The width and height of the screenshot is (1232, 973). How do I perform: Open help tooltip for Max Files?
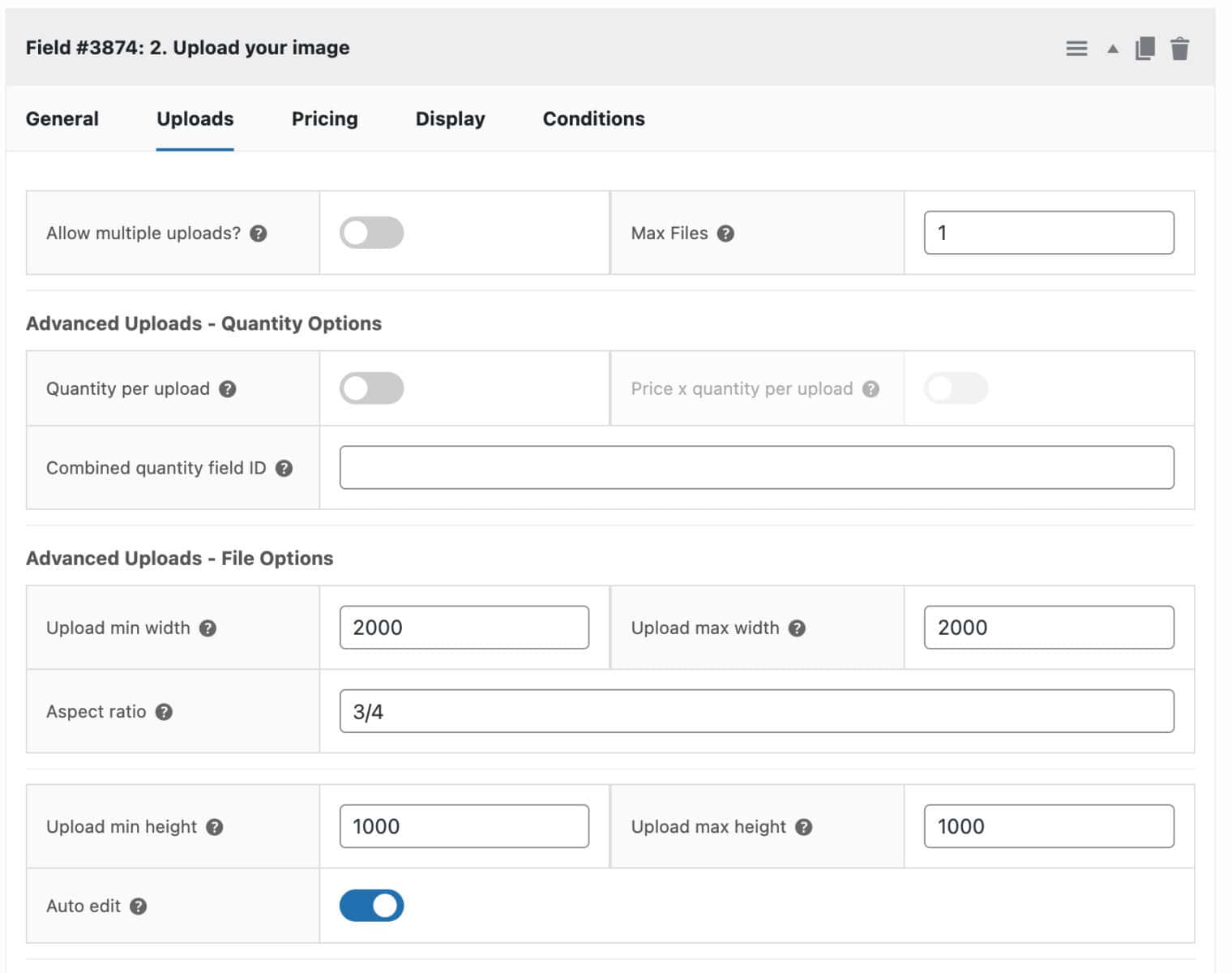pos(727,233)
